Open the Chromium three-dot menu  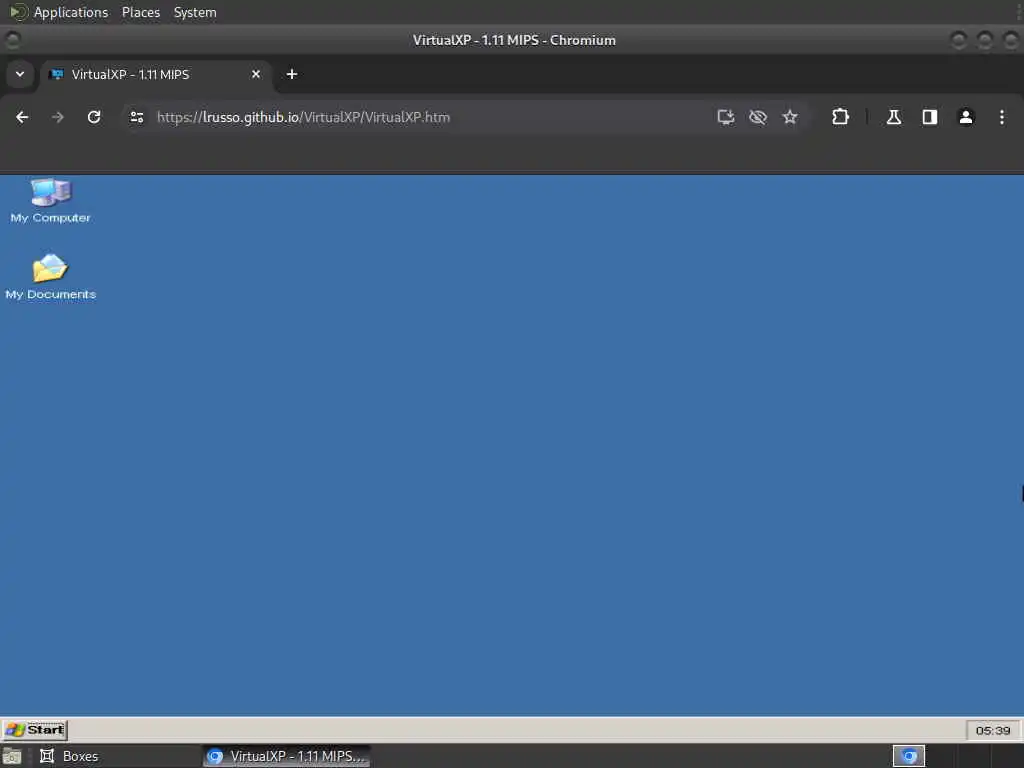[x=1002, y=117]
